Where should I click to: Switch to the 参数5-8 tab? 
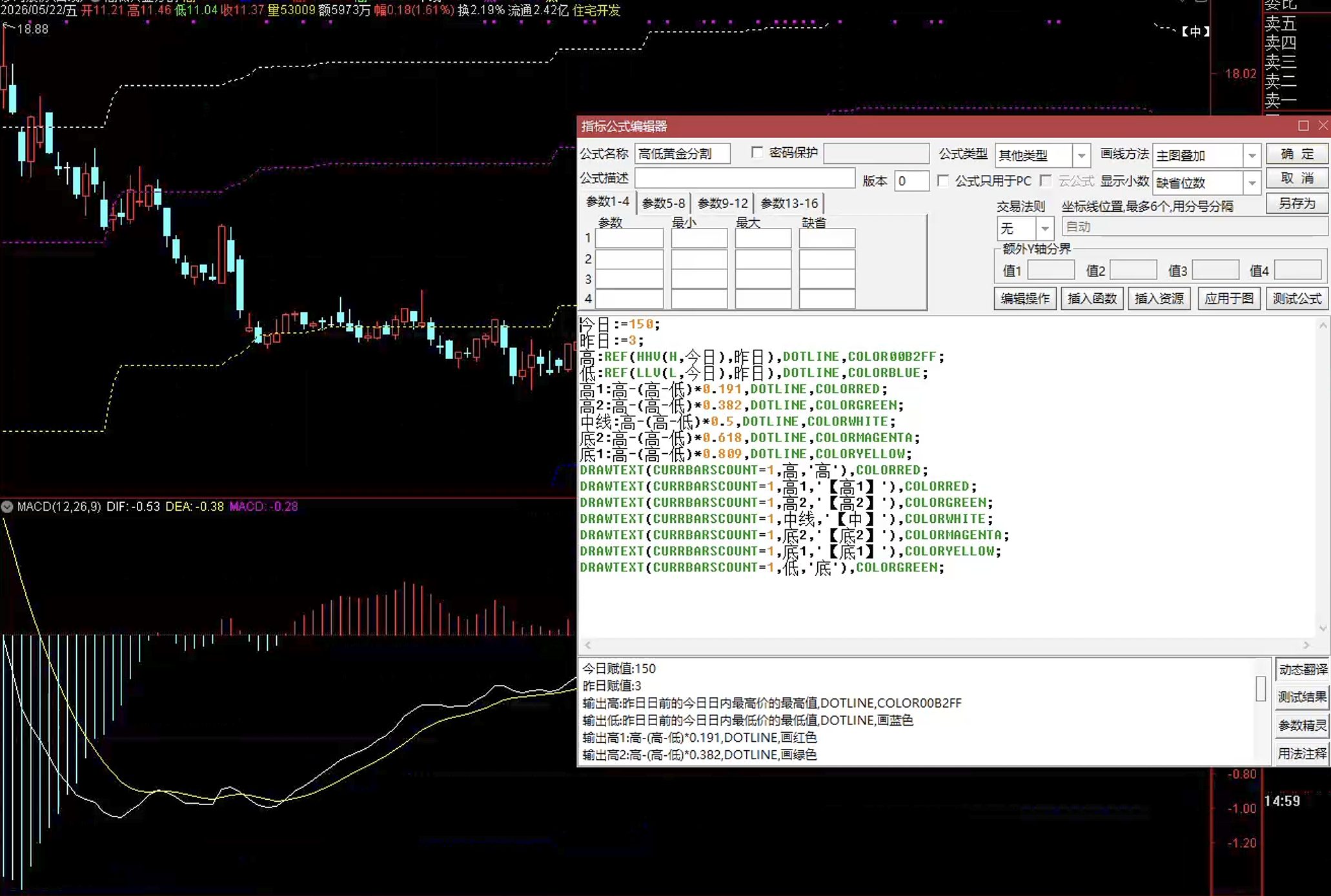pos(664,203)
